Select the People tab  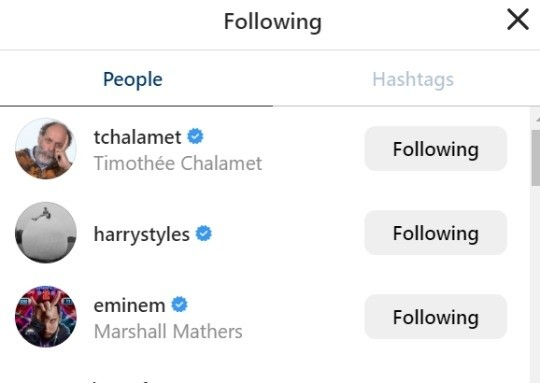[133, 79]
